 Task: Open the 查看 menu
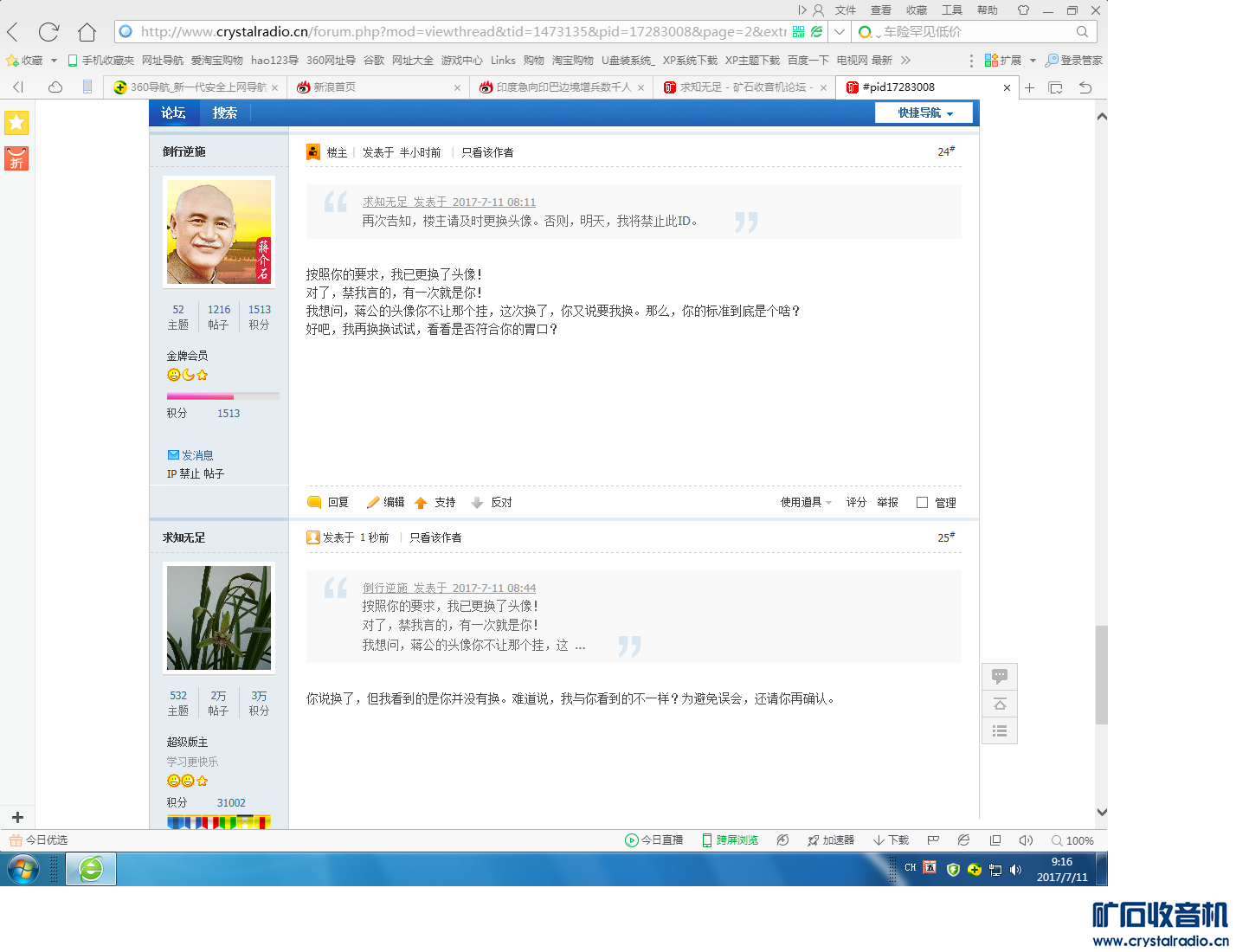881,10
